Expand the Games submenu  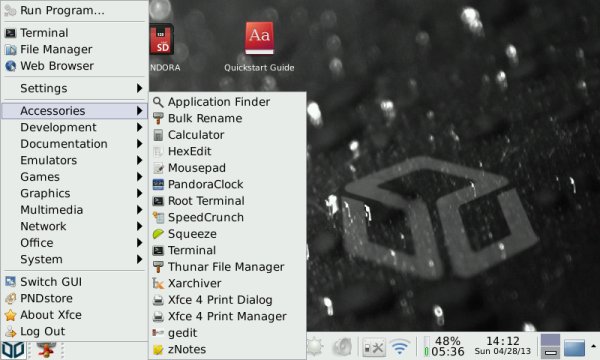(x=75, y=177)
